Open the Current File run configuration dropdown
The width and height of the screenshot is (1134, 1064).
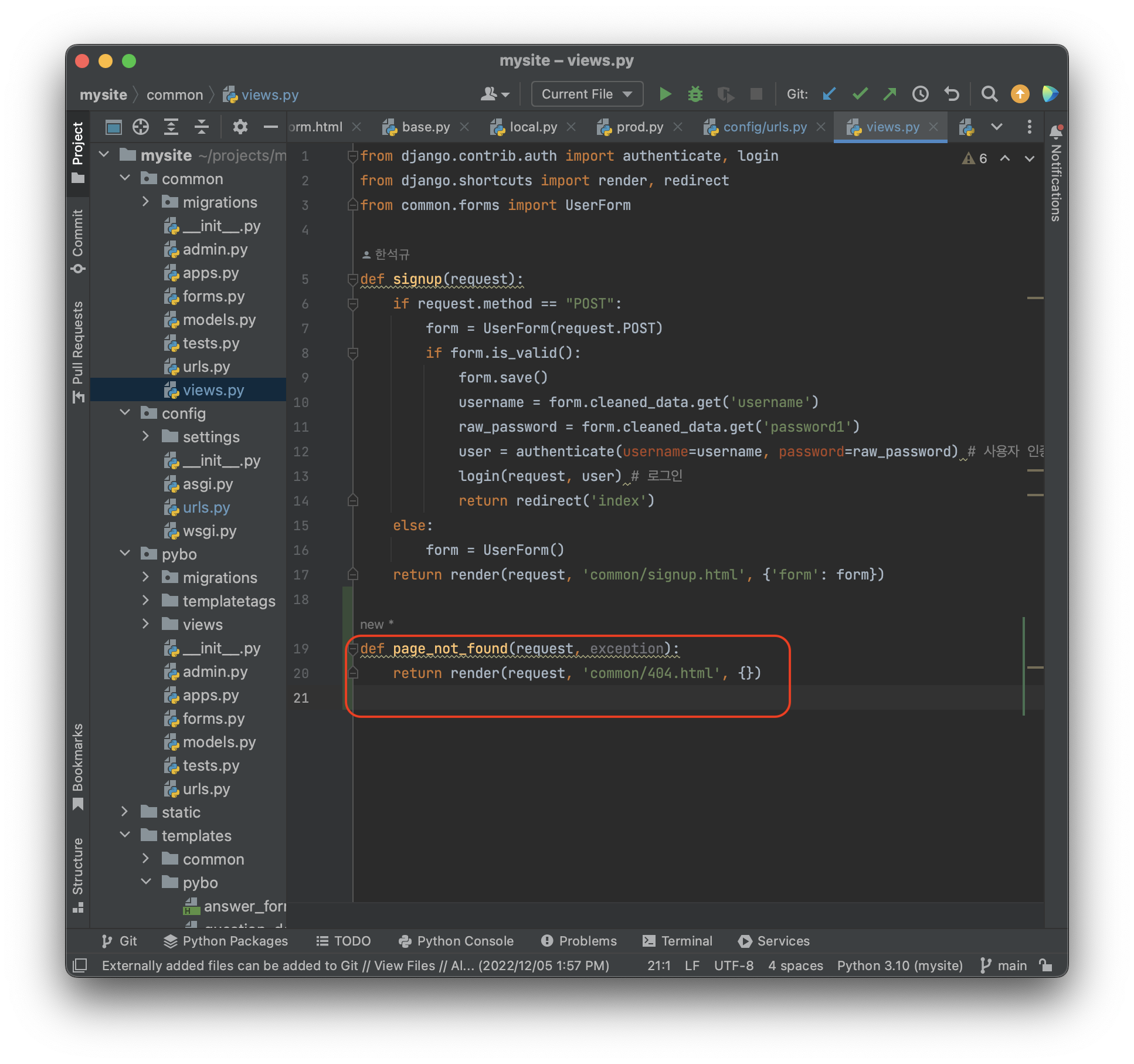point(587,94)
